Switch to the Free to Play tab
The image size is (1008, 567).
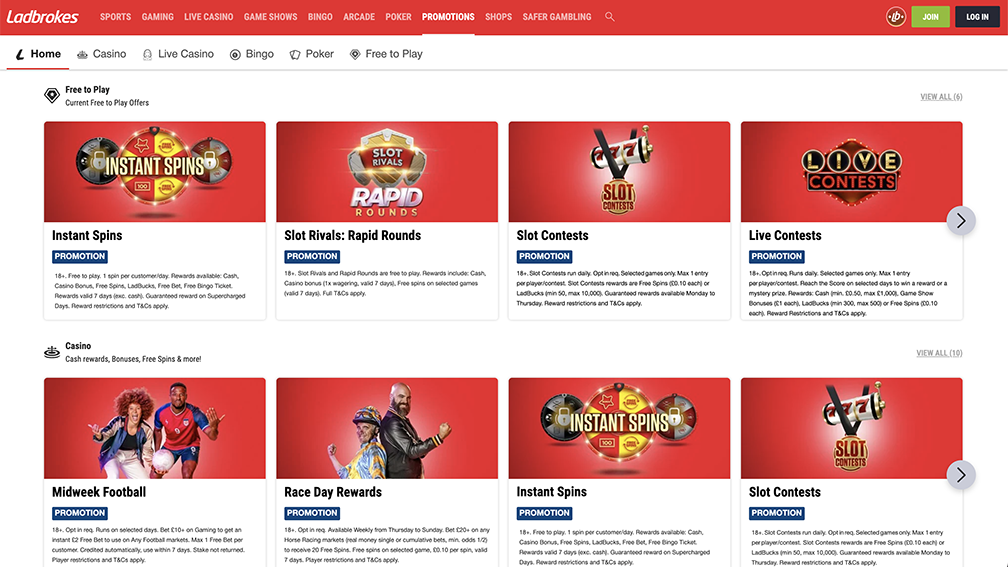[x=386, y=54]
